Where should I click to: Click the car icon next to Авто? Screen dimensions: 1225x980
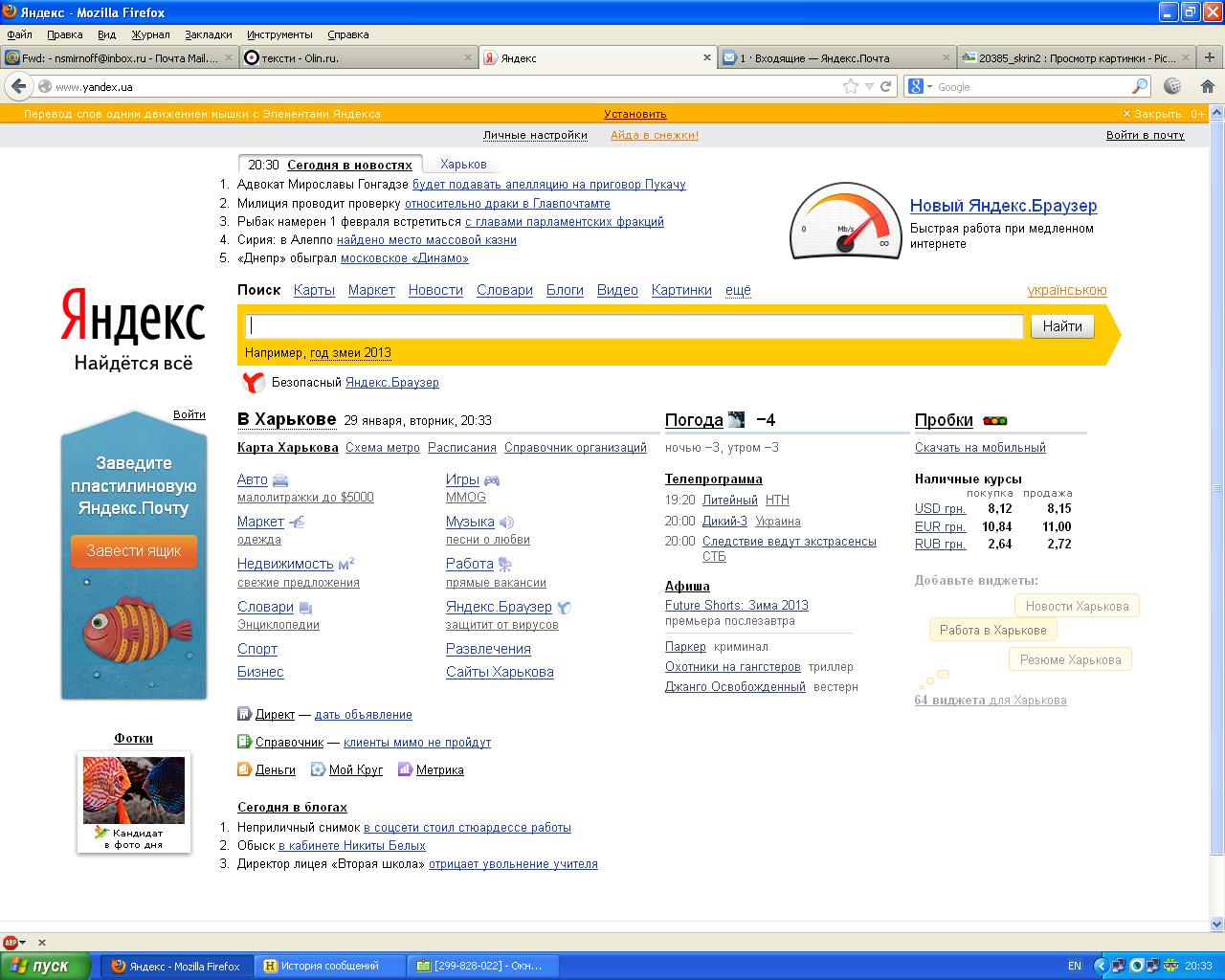point(280,480)
